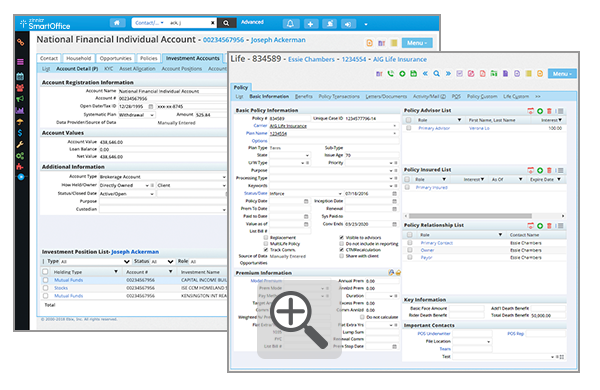The height and width of the screenshot is (390, 600).
Task: Add advisor with green plus in Policy Advisor List
Action: click(540, 111)
